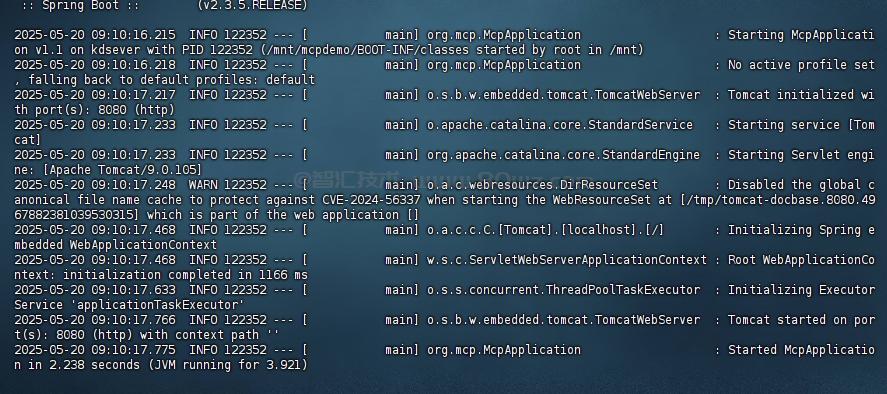Image resolution: width=887 pixels, height=394 pixels.
Task: Click 'JVM running for 3.921' text
Action: pyautogui.click(x=227, y=365)
